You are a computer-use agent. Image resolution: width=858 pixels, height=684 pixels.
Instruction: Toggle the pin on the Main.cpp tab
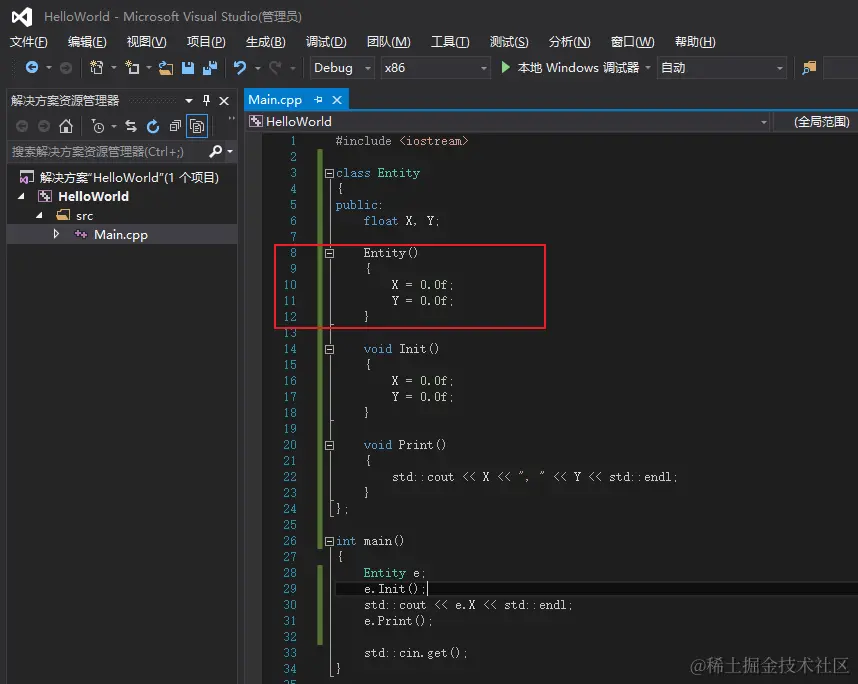pyautogui.click(x=318, y=100)
